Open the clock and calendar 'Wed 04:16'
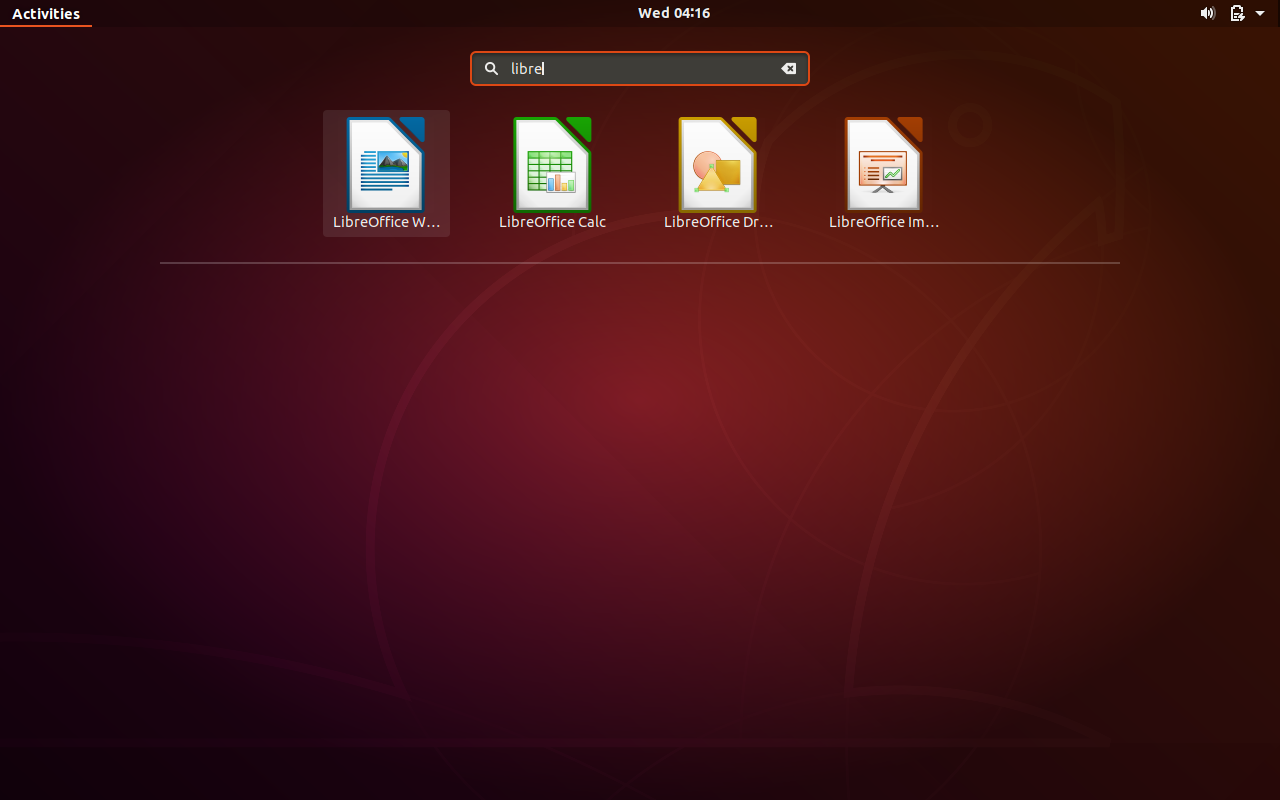The width and height of the screenshot is (1280, 800). pyautogui.click(x=674, y=13)
